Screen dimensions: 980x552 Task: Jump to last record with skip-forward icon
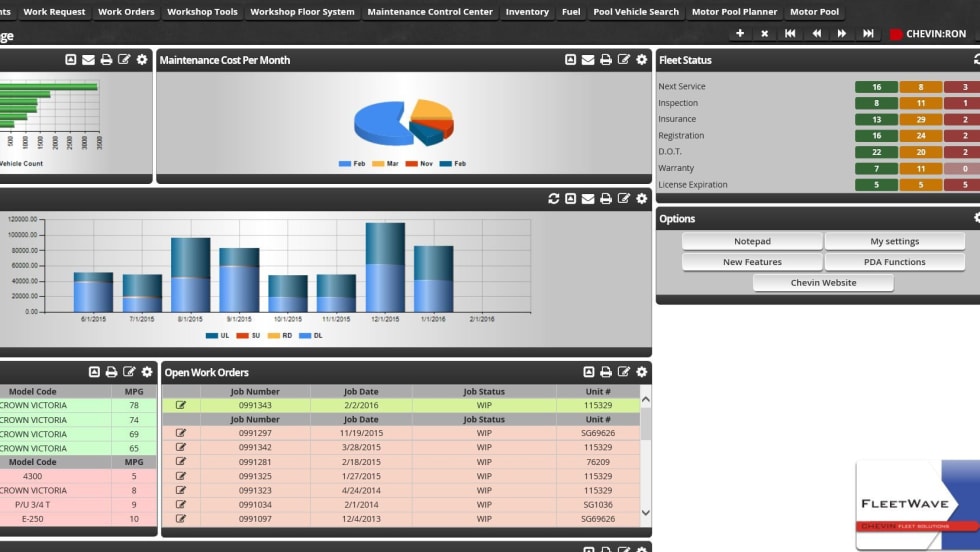click(866, 33)
